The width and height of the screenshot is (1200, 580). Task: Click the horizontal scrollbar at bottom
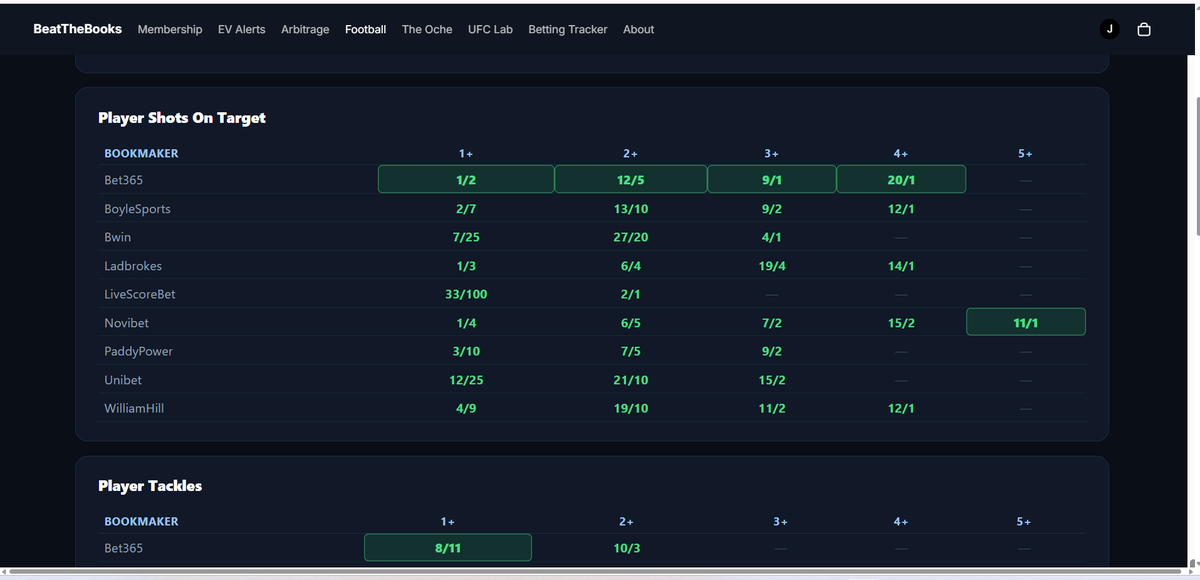point(597,571)
